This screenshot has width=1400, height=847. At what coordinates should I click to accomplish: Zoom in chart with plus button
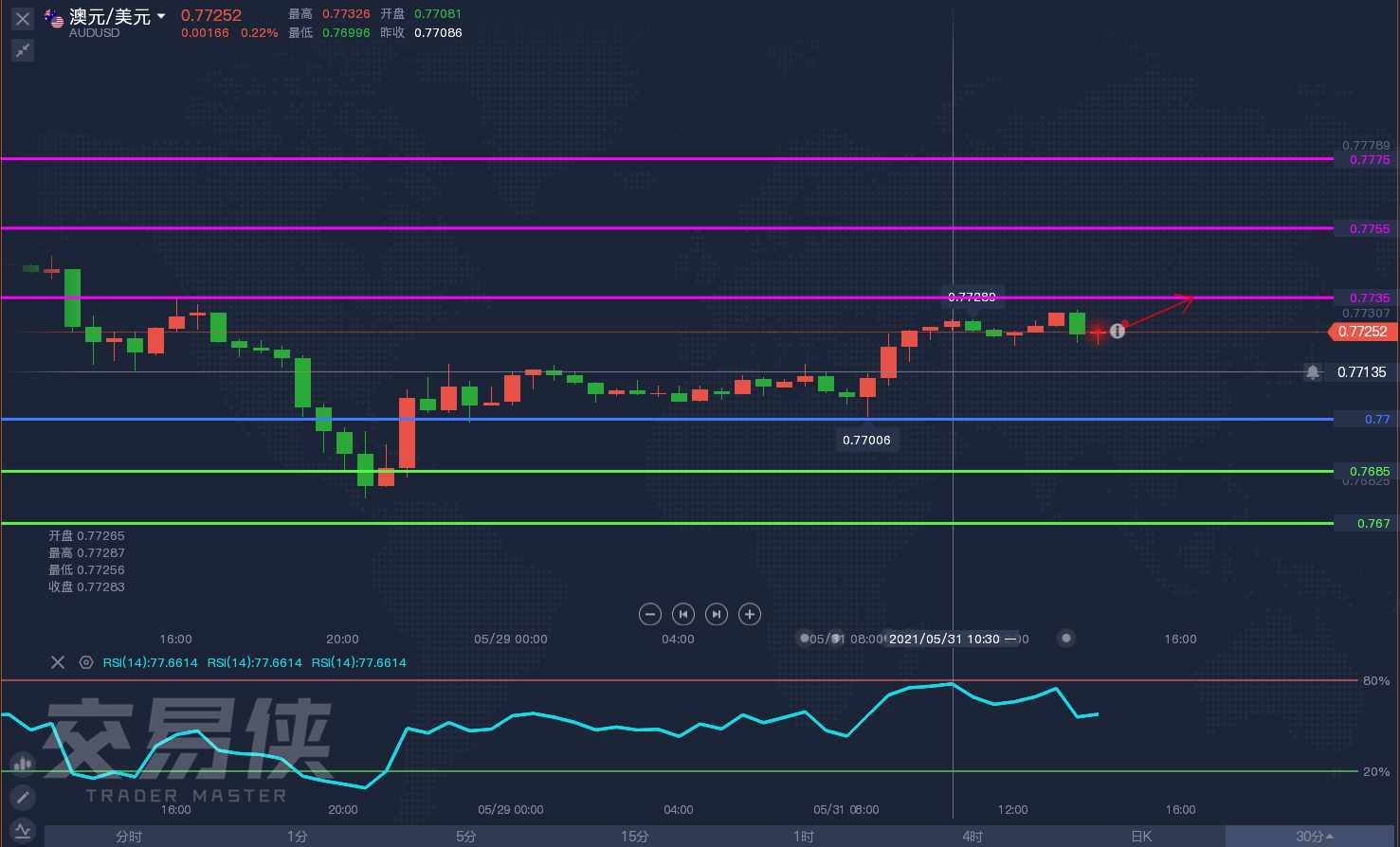(750, 614)
